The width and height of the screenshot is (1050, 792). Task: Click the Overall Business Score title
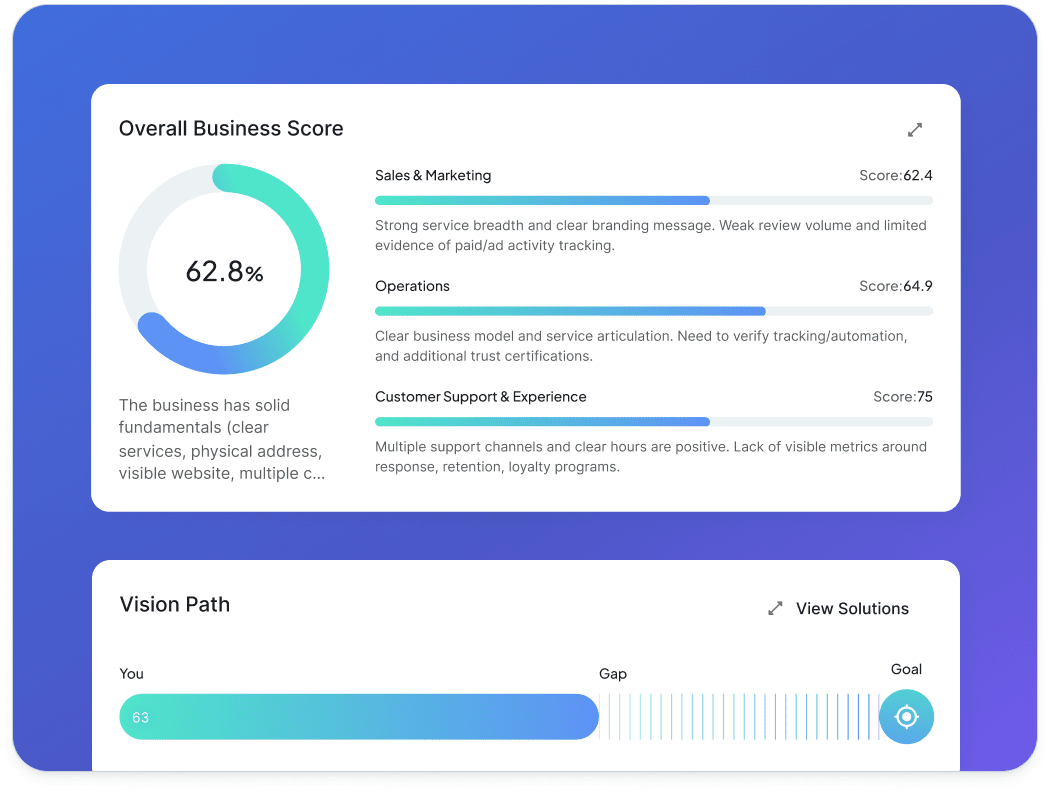[231, 128]
